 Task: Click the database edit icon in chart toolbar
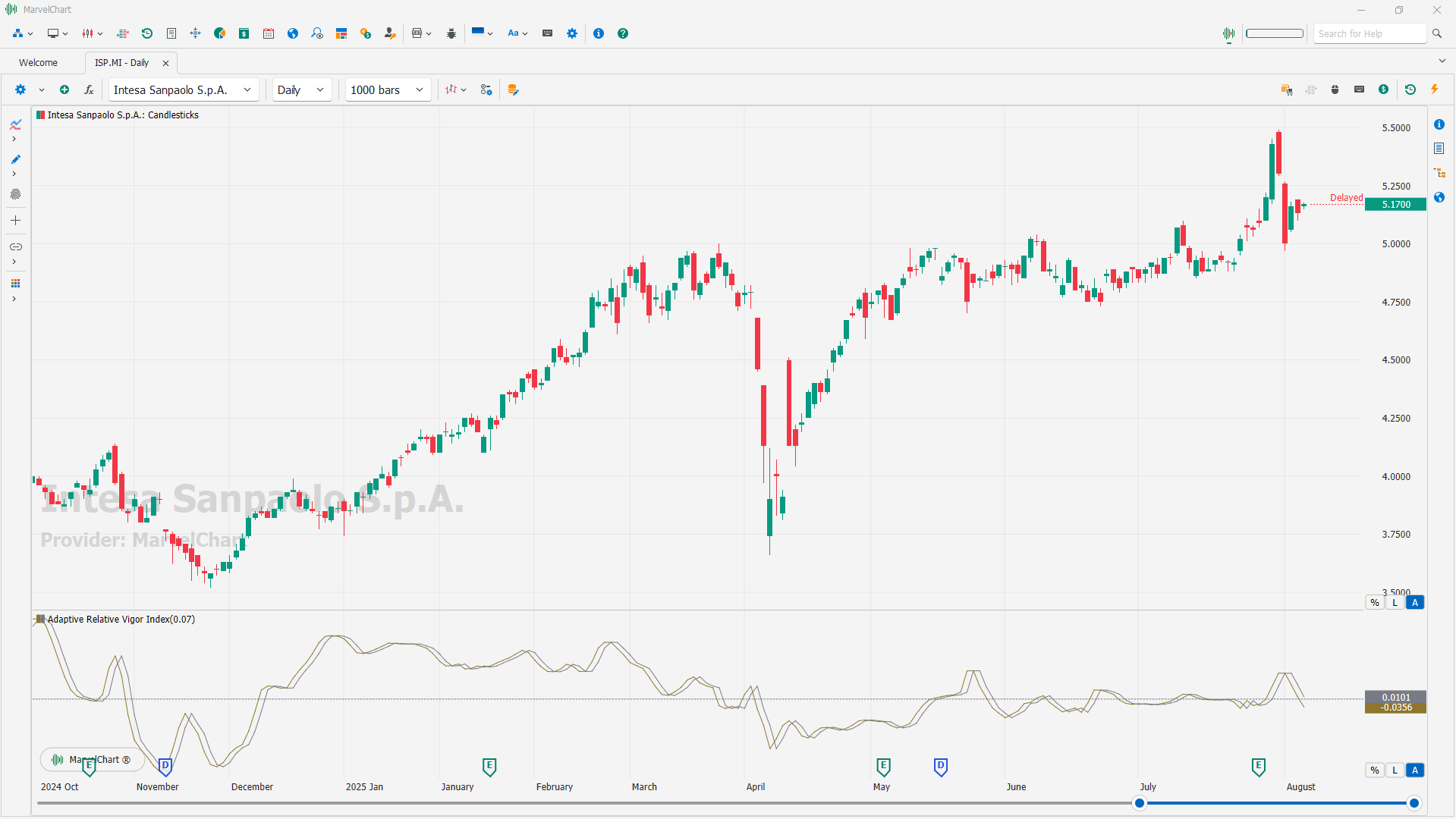514,89
